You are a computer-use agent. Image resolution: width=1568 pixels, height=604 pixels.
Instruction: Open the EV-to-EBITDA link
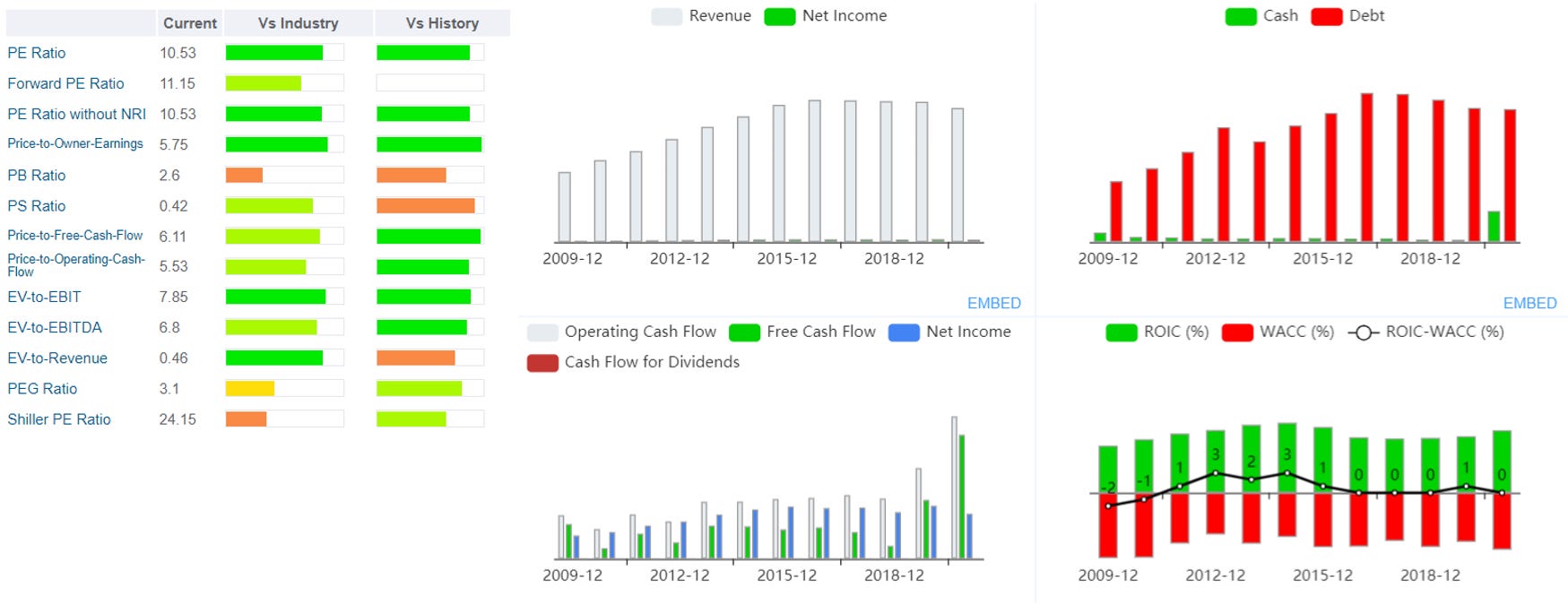click(x=55, y=327)
